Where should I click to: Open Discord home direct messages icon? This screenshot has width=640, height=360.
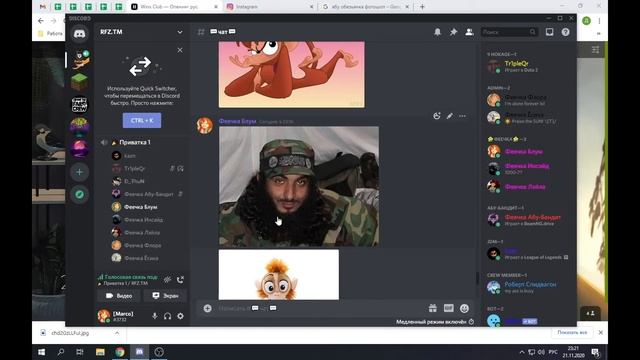[80, 34]
